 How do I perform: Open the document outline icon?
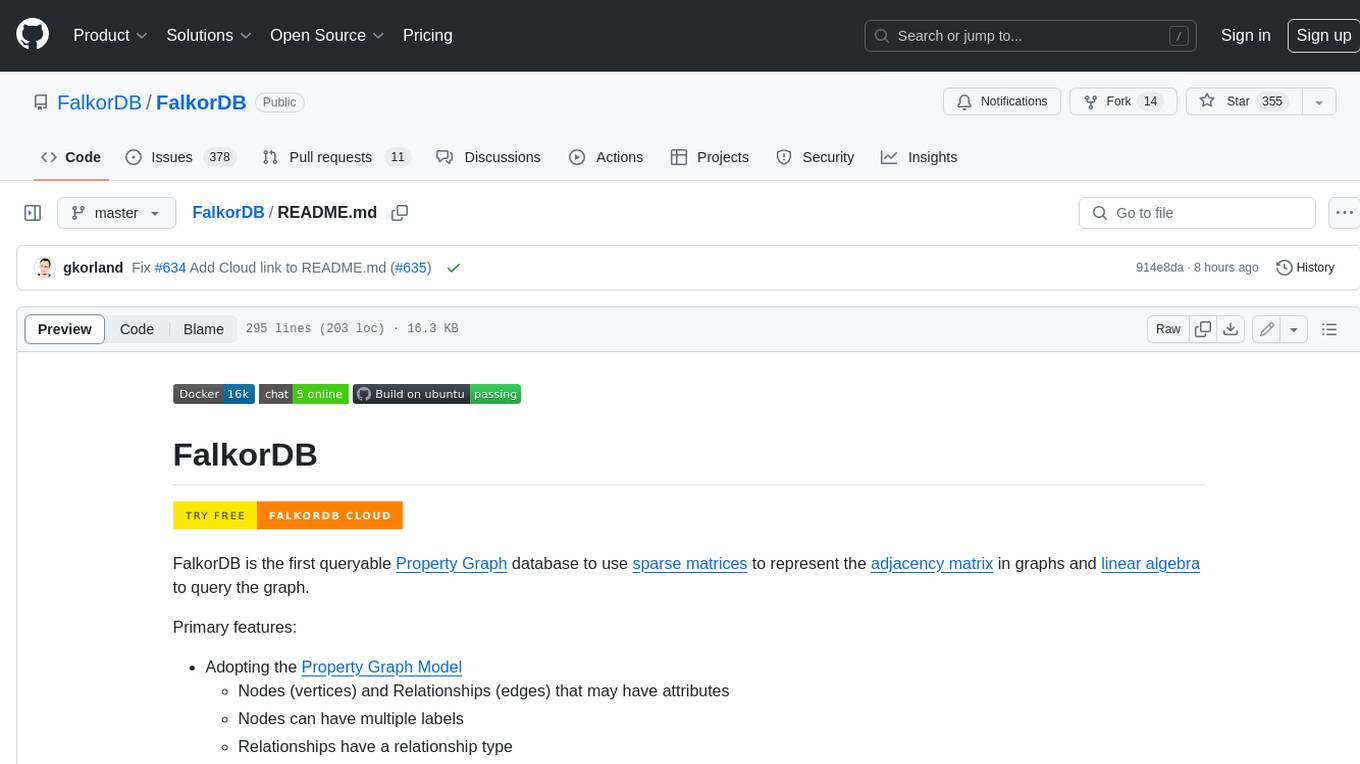point(1329,329)
